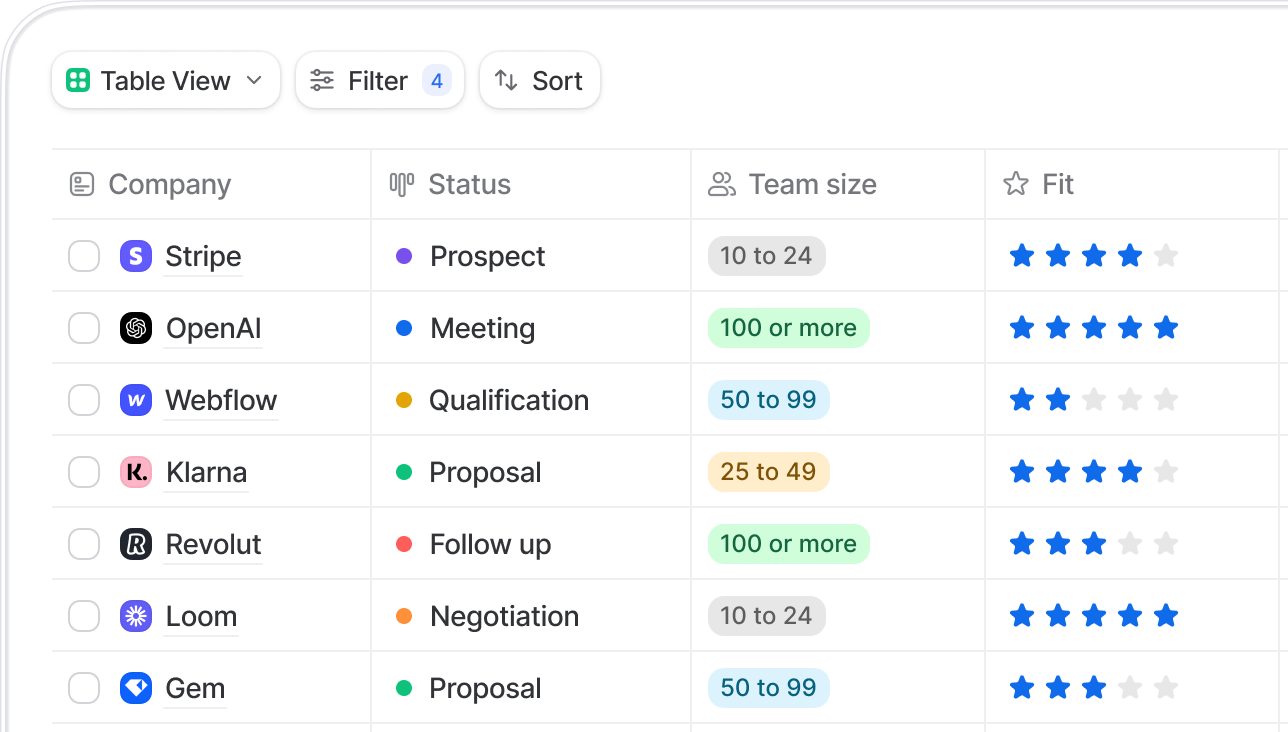Screen dimensions: 1288x732
Task: Click the green Table View grid icon
Action: point(78,81)
